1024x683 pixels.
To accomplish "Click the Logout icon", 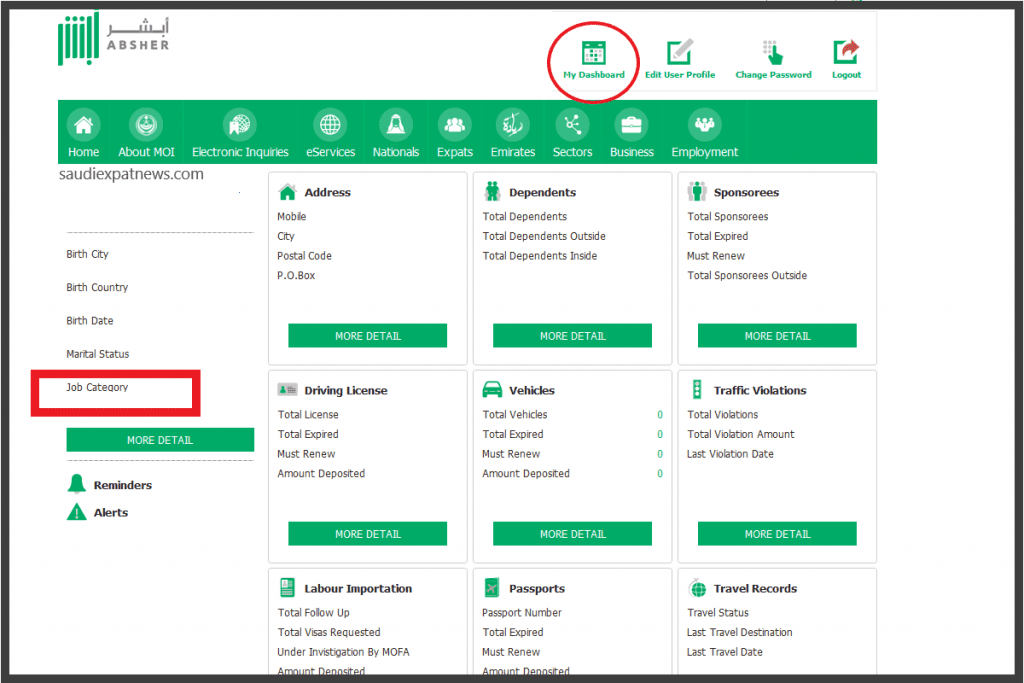I will (x=846, y=52).
